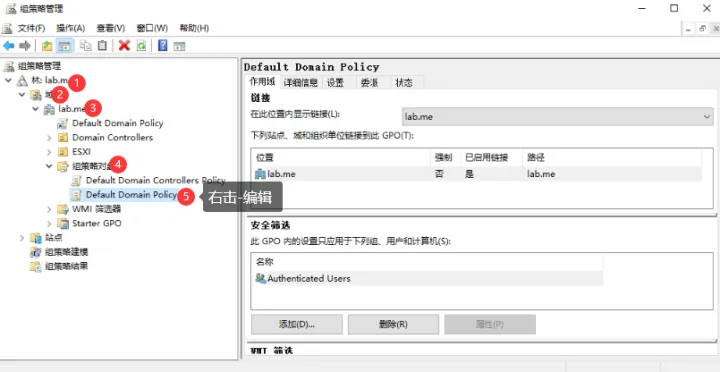Open the 操作(A) menu
This screenshot has height=372, width=720.
coord(71,28)
